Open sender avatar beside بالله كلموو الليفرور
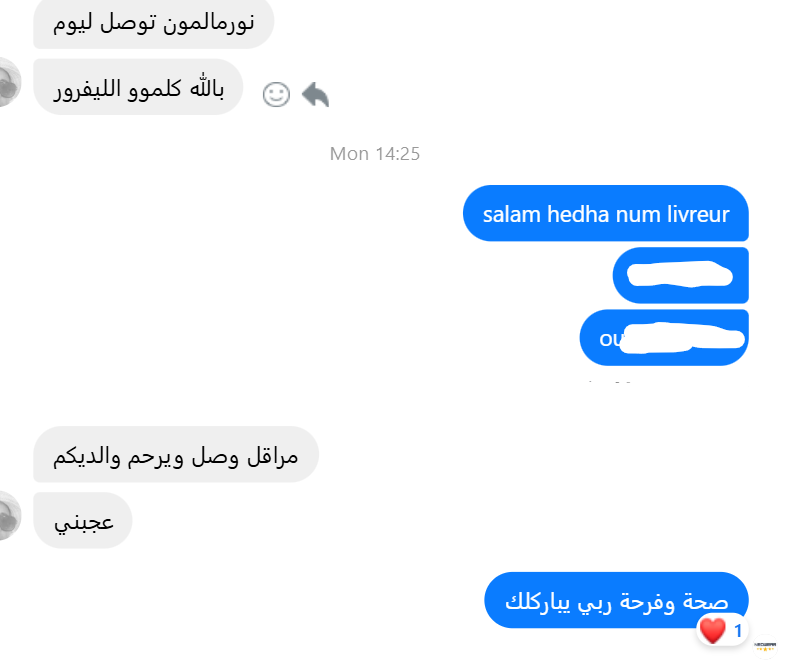 pyautogui.click(x=10, y=82)
